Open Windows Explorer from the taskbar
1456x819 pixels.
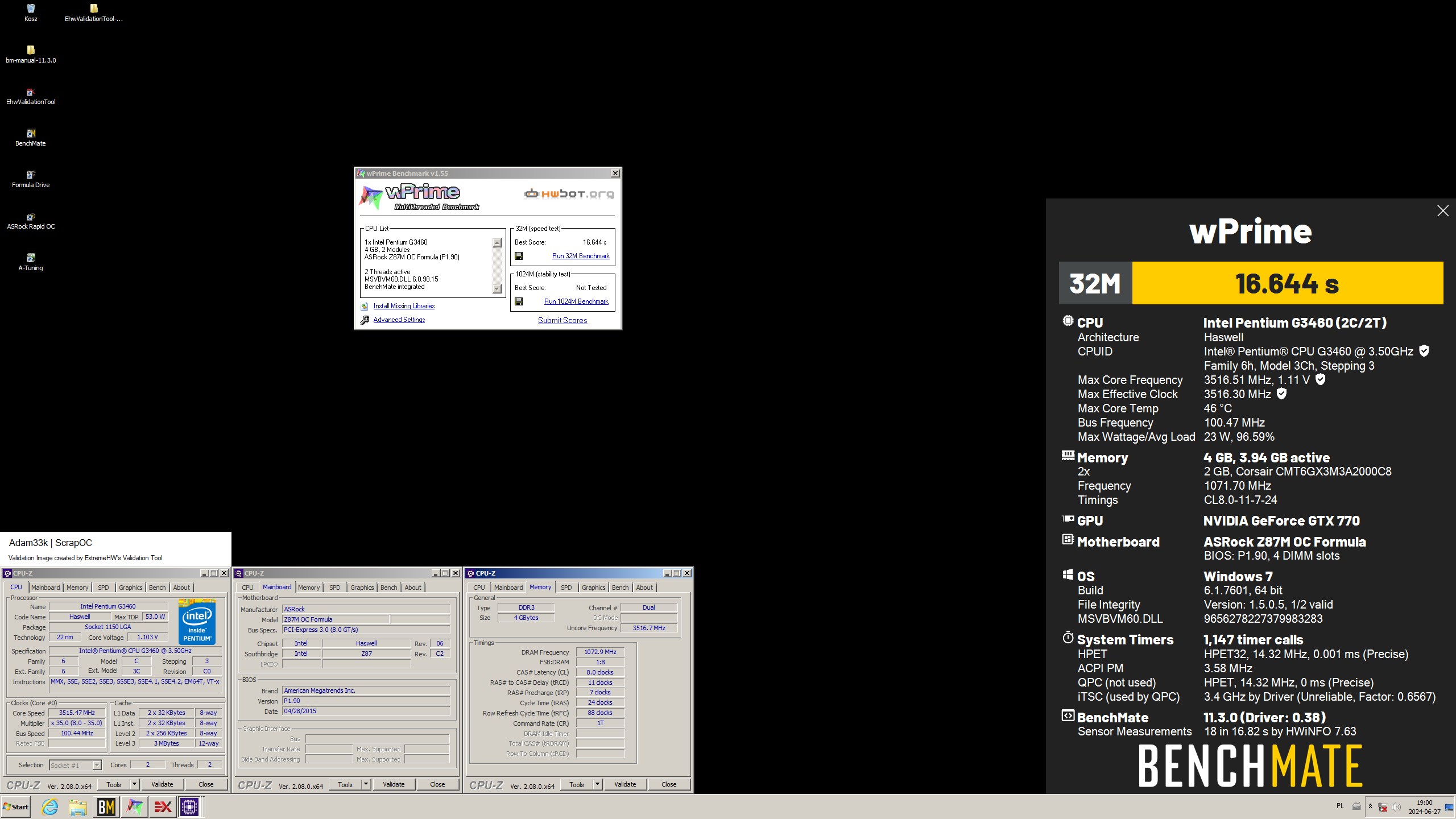coord(78,806)
